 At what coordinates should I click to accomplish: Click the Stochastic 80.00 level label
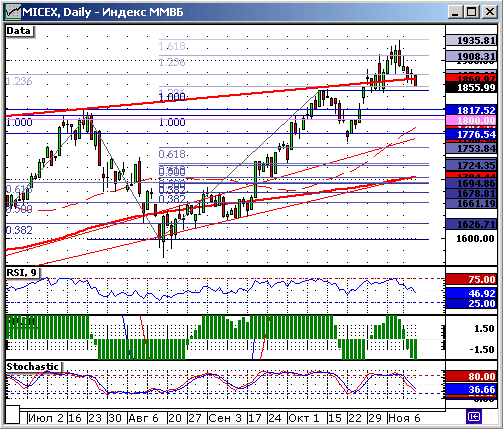471,376
